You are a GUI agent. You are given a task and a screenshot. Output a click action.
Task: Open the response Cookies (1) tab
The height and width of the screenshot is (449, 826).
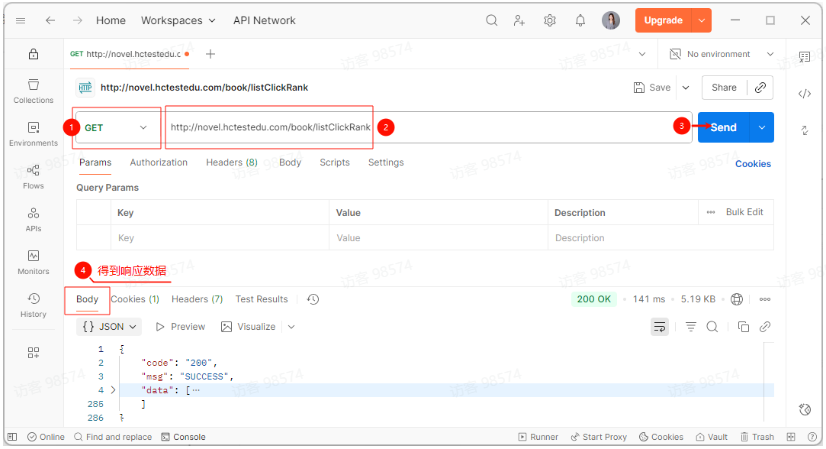135,299
